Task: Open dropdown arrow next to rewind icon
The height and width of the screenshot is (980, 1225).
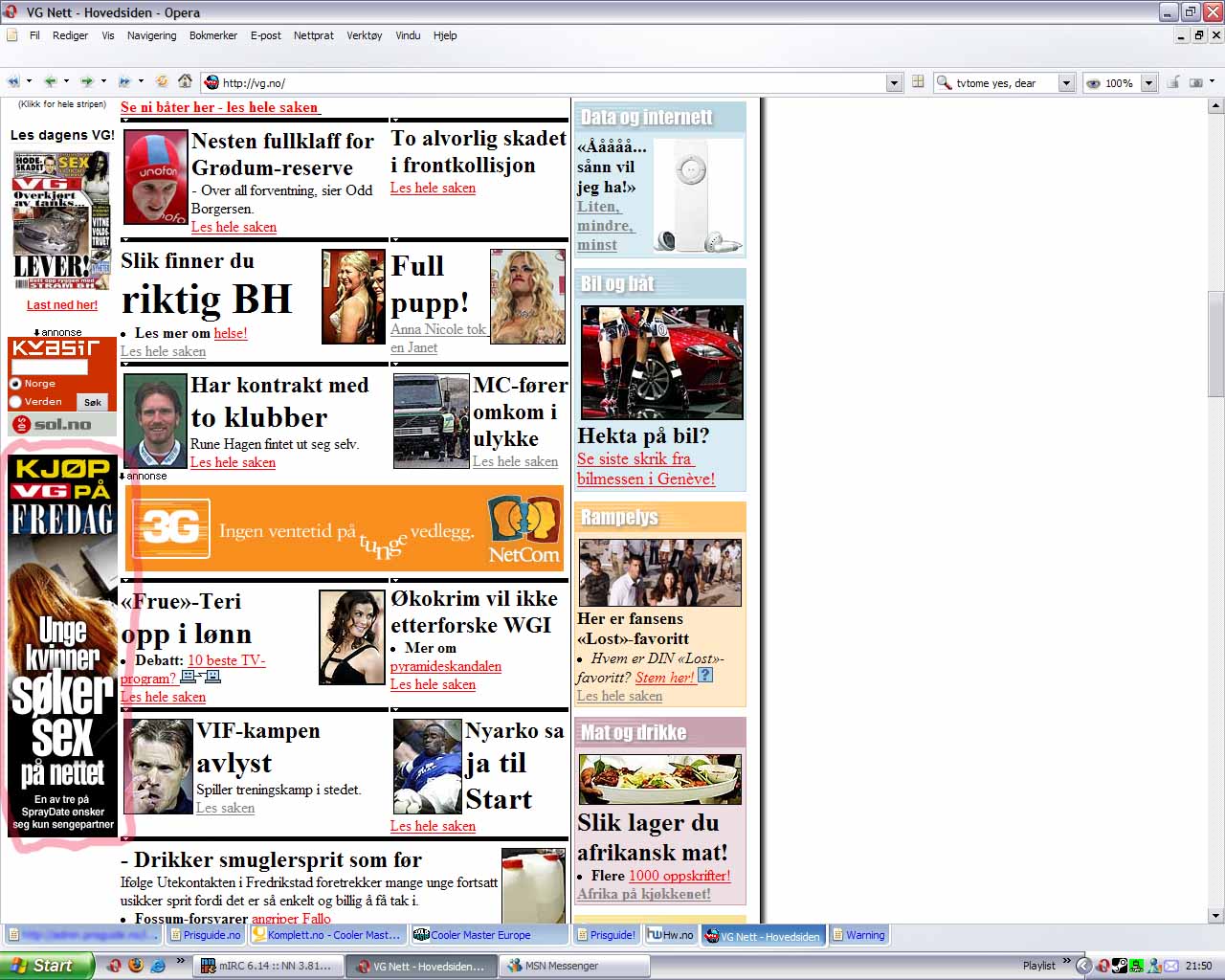Action: coord(29,82)
